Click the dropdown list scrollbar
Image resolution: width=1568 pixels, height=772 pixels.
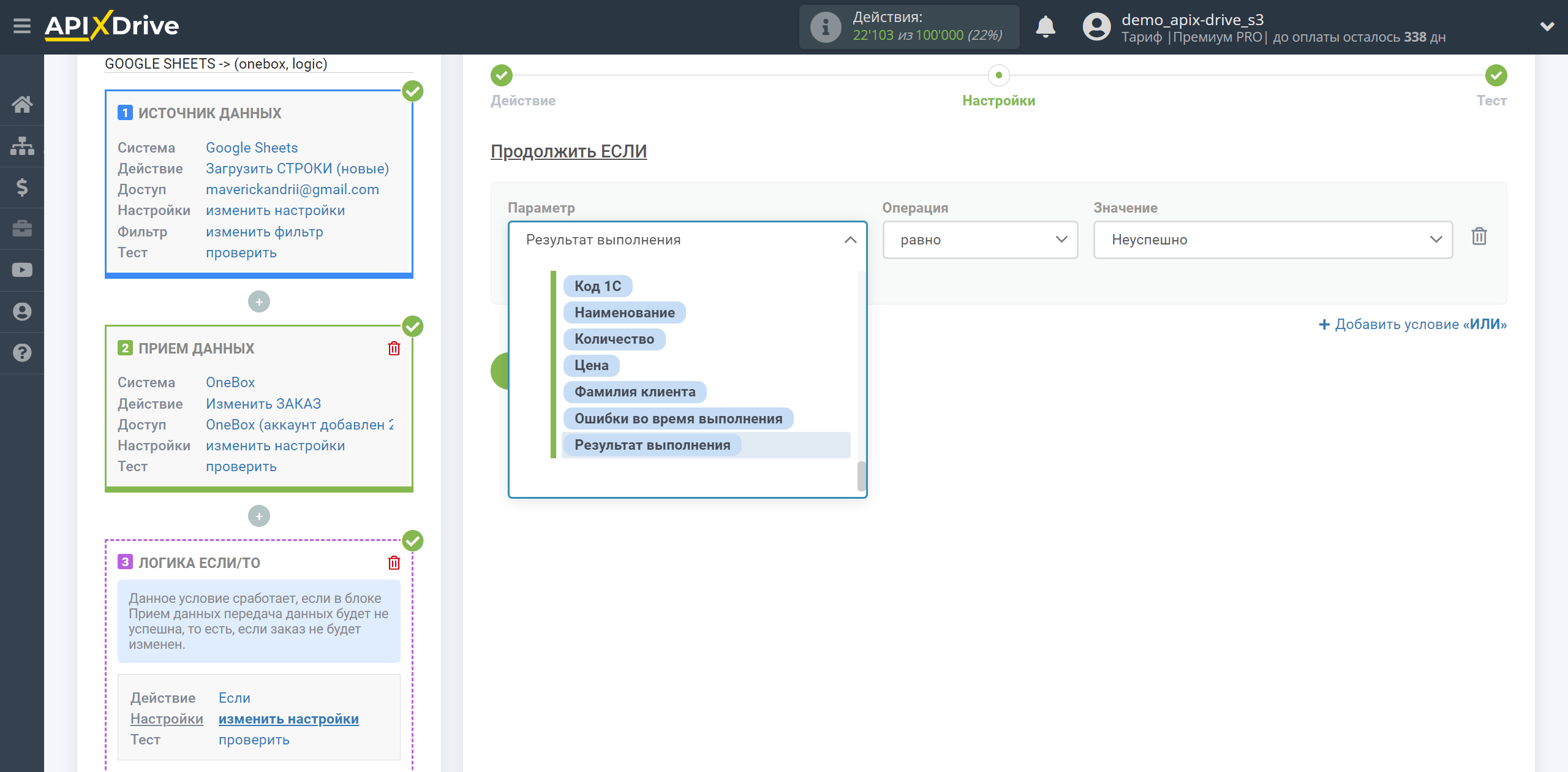click(861, 476)
